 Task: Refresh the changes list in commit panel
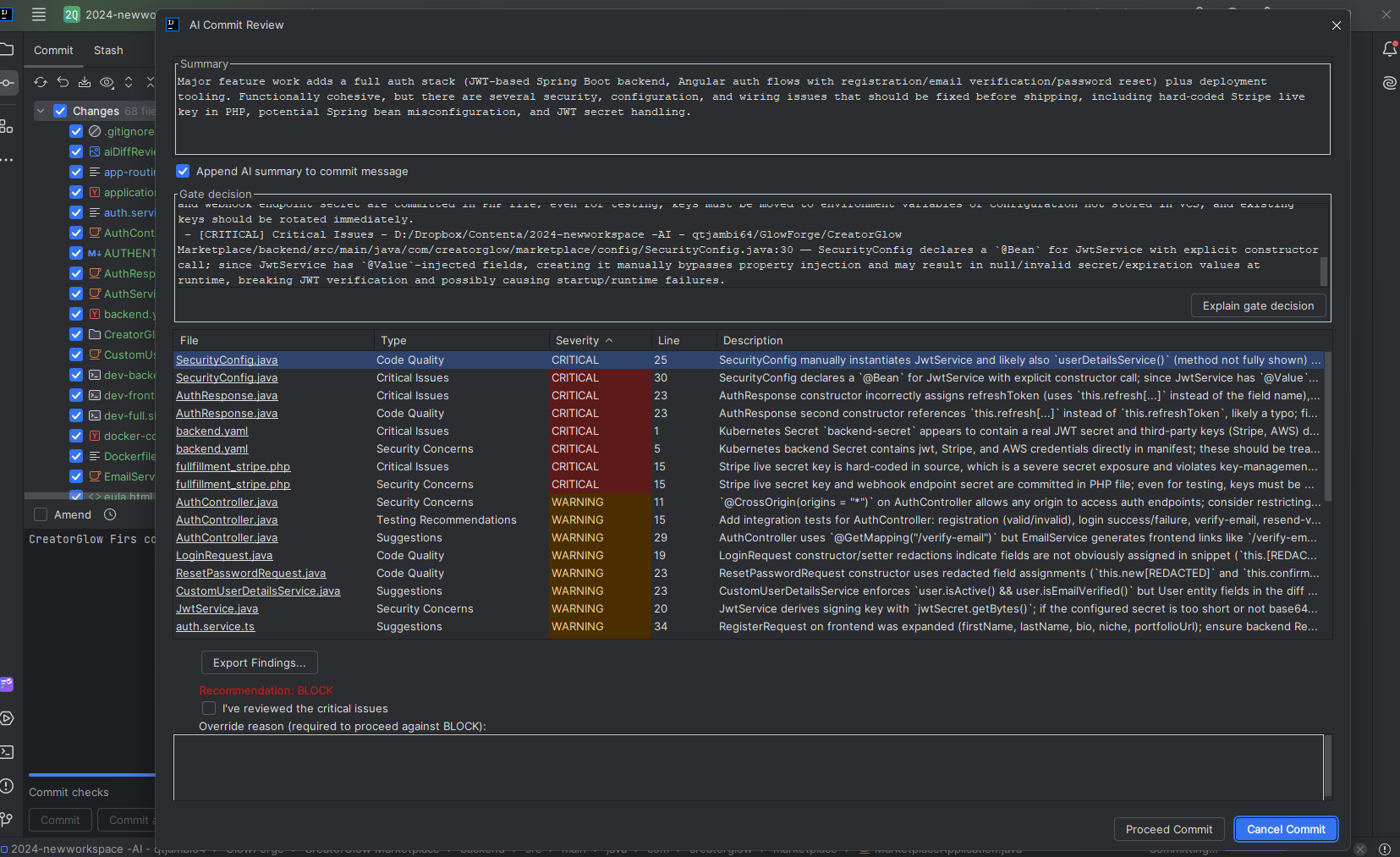(41, 82)
